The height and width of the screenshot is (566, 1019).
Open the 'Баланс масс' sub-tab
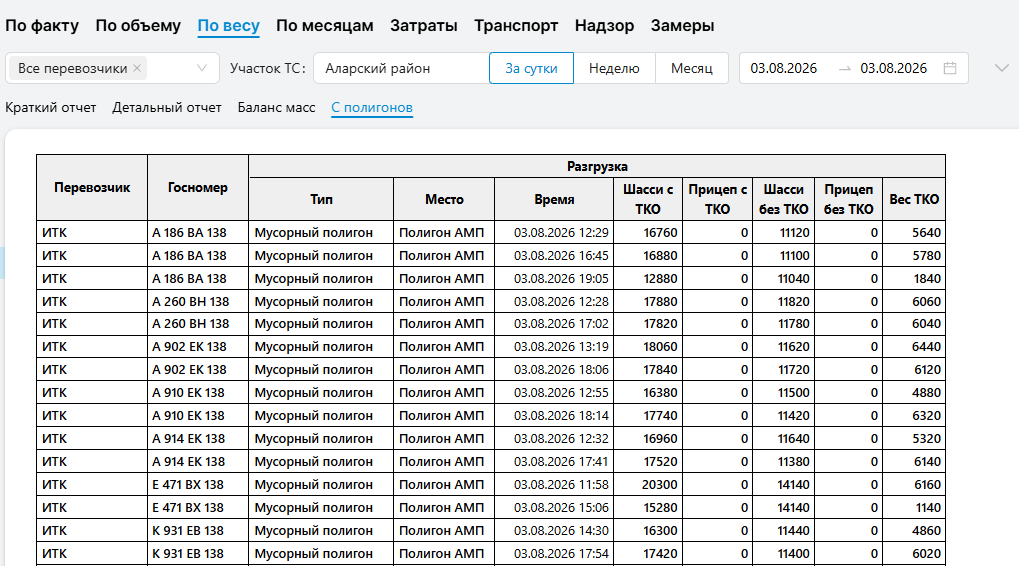[x=276, y=107]
